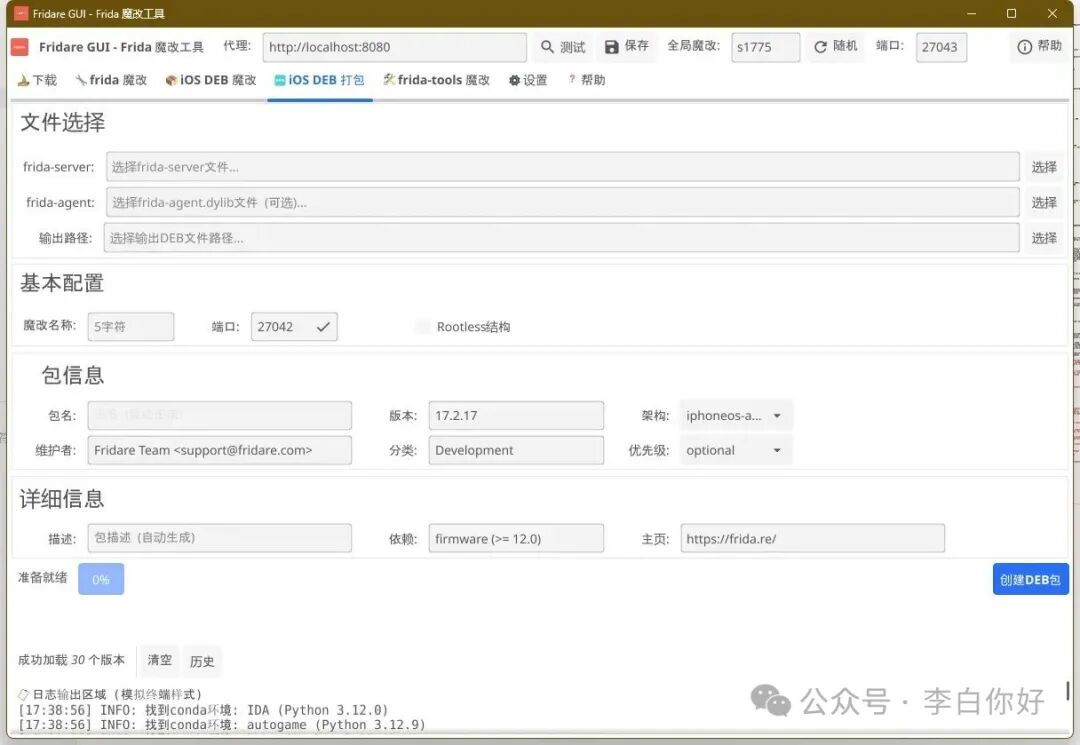The width and height of the screenshot is (1080, 745).
Task: Open the 架构 iphoneos-a... dropdown
Action: [735, 415]
